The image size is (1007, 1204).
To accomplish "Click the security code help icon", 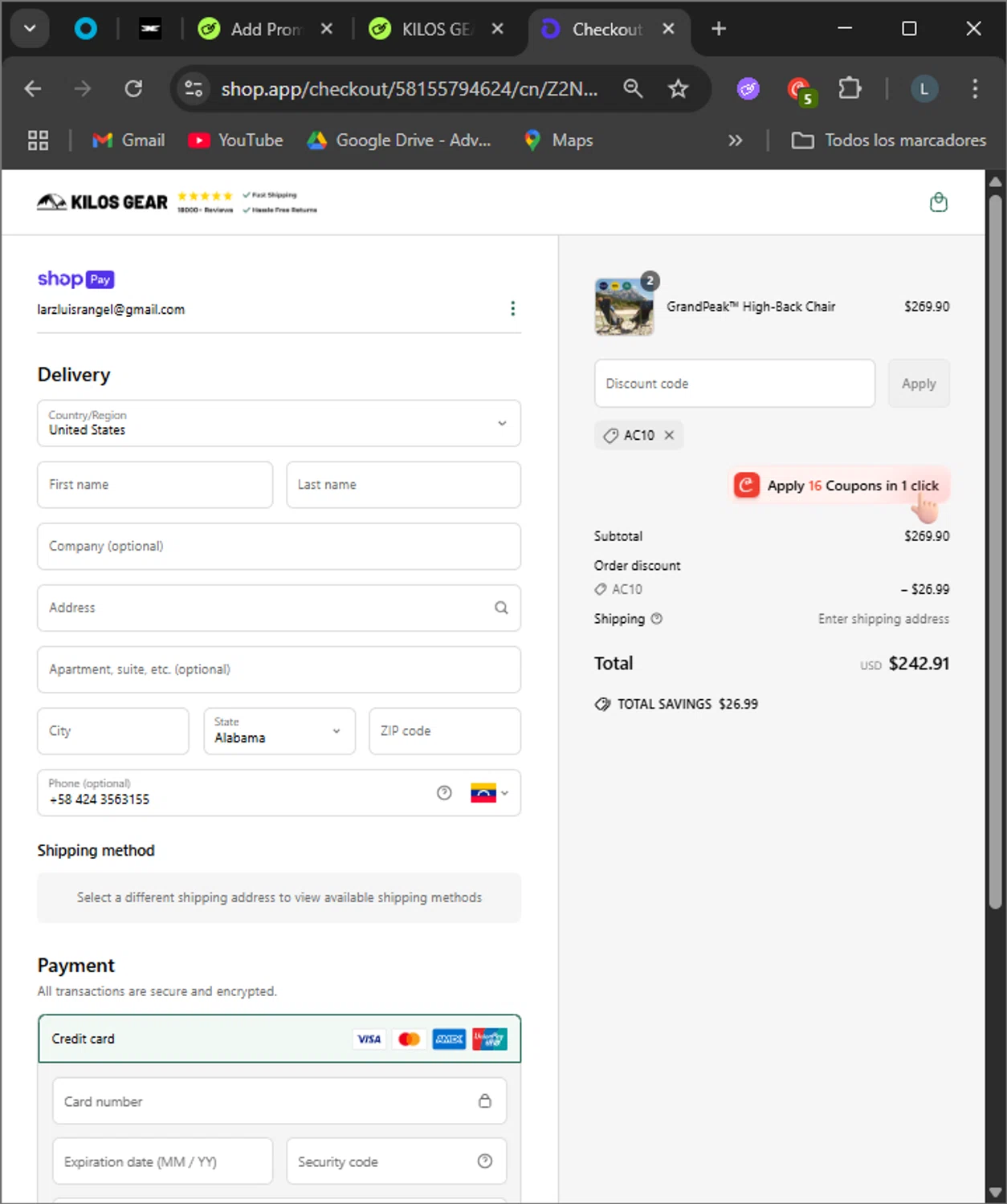I will 485,1161.
